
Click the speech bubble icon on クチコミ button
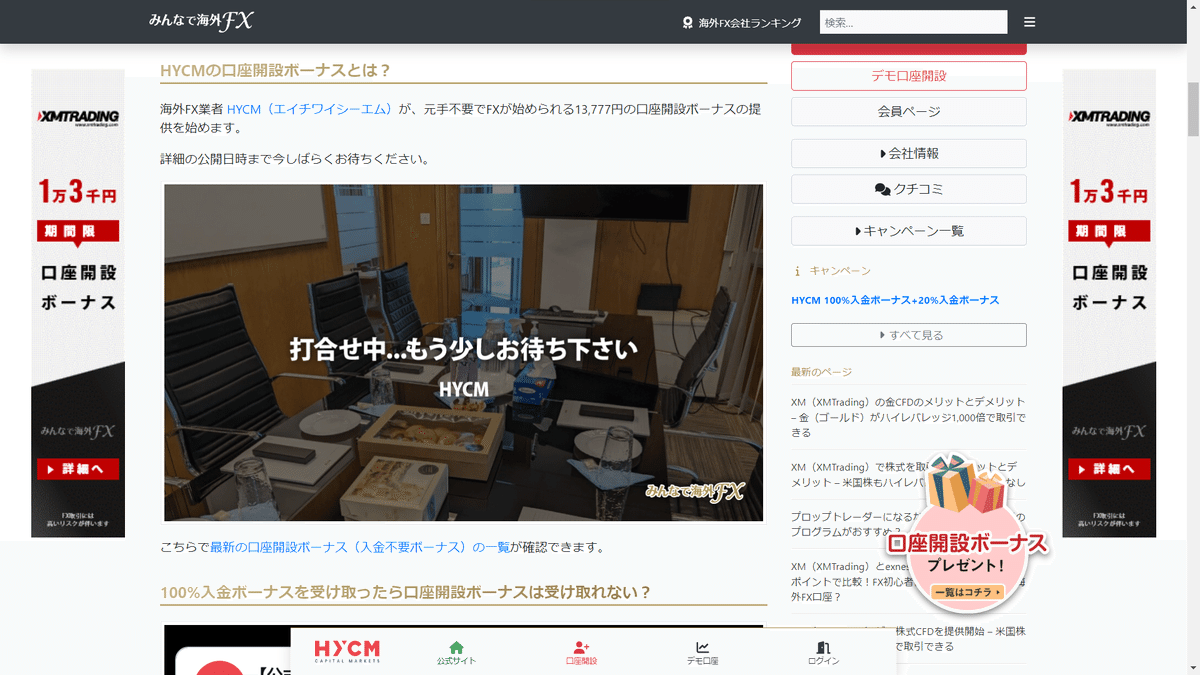point(880,191)
